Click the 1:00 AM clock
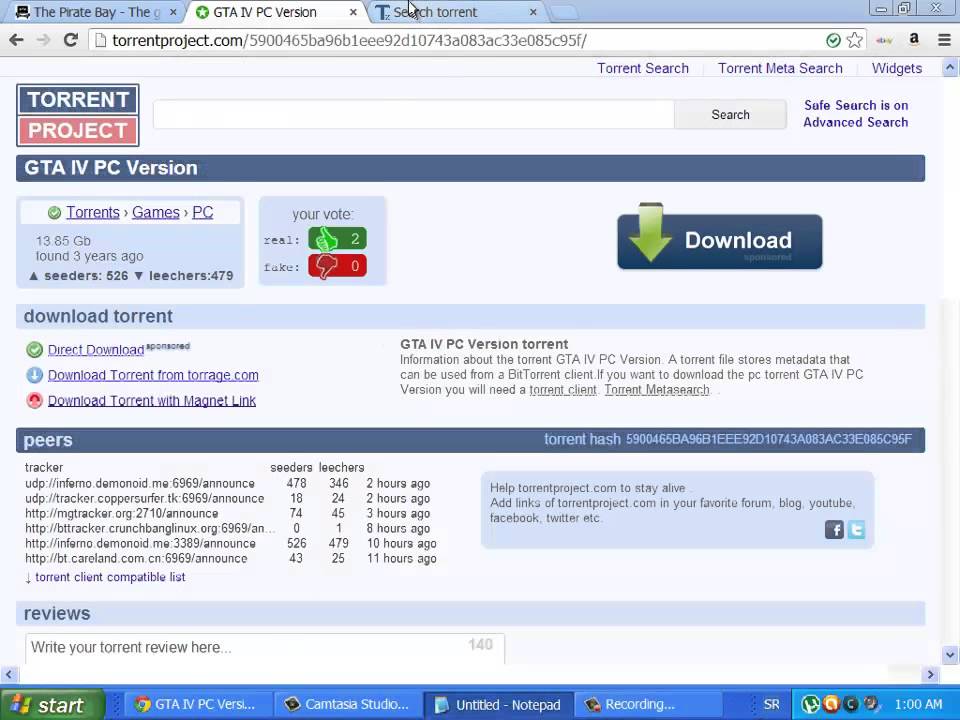The image size is (960, 720). tap(918, 705)
